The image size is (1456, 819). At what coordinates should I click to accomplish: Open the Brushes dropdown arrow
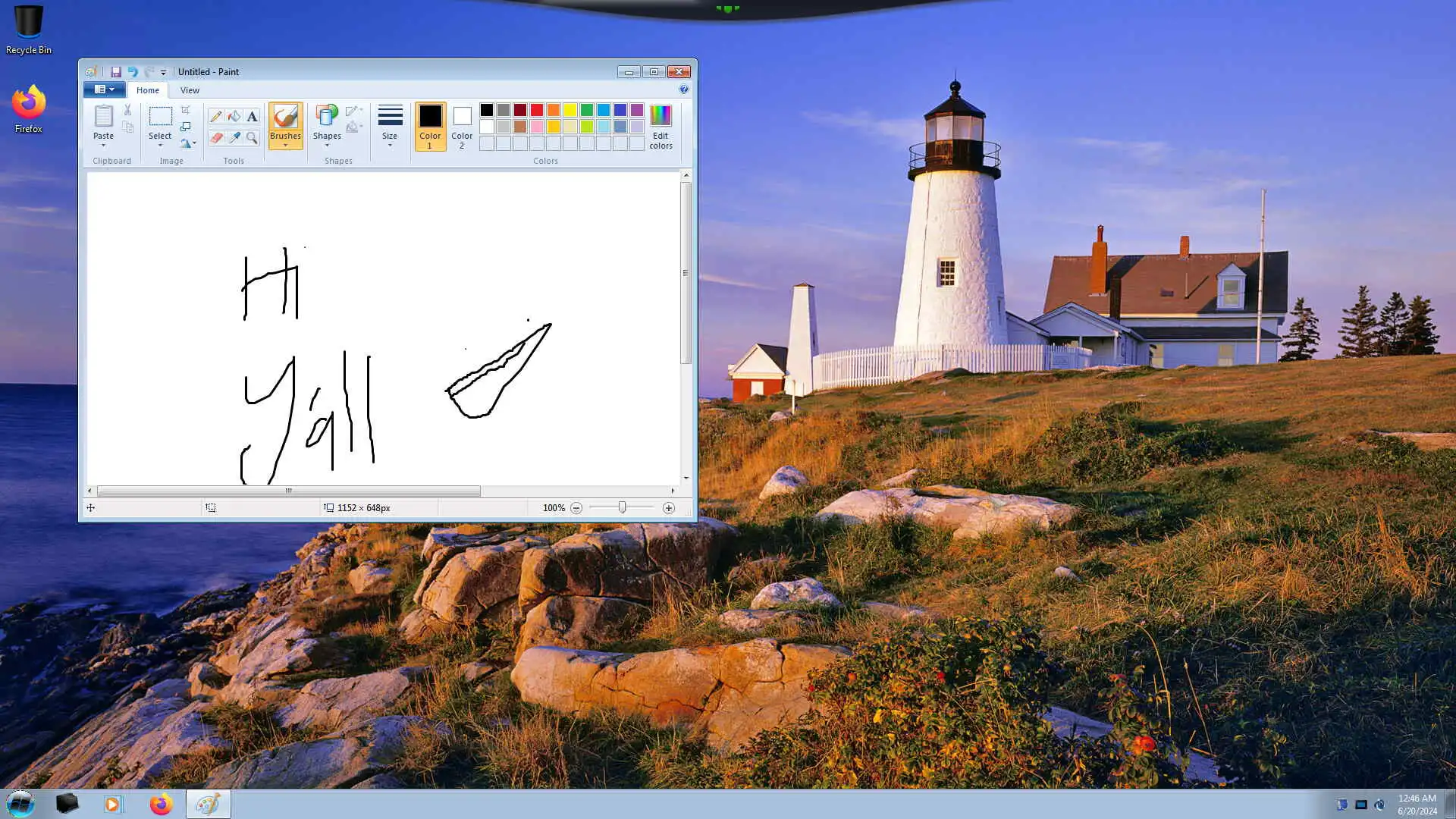(x=285, y=145)
